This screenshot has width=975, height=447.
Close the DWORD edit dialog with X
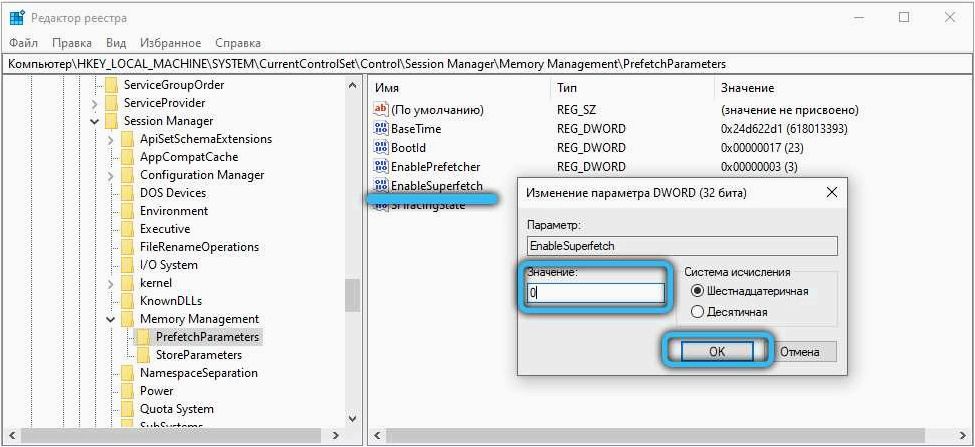831,193
